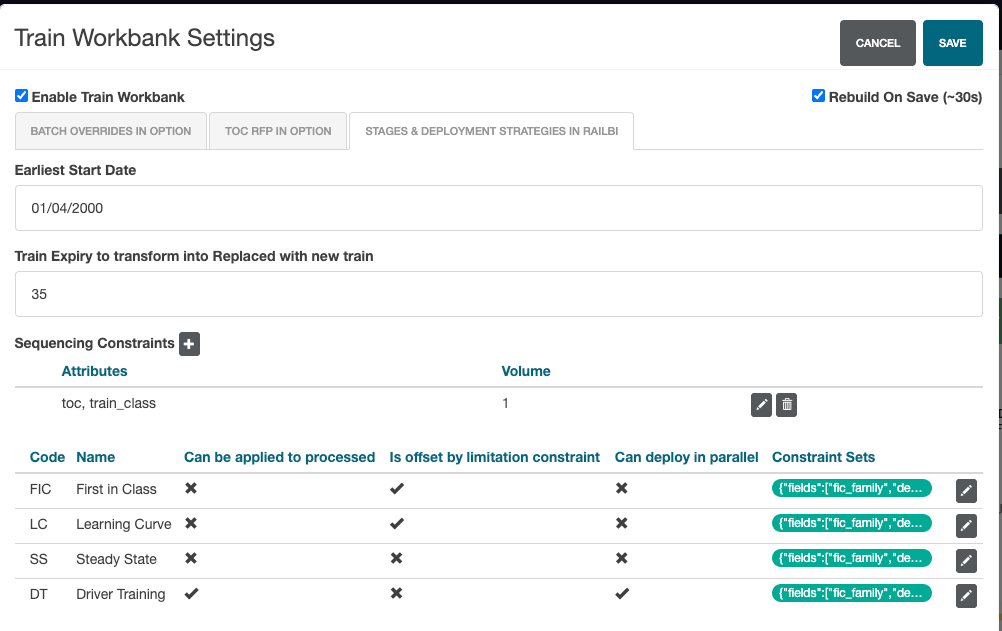Switch to Batch Overrides in Option tab

click(110, 131)
